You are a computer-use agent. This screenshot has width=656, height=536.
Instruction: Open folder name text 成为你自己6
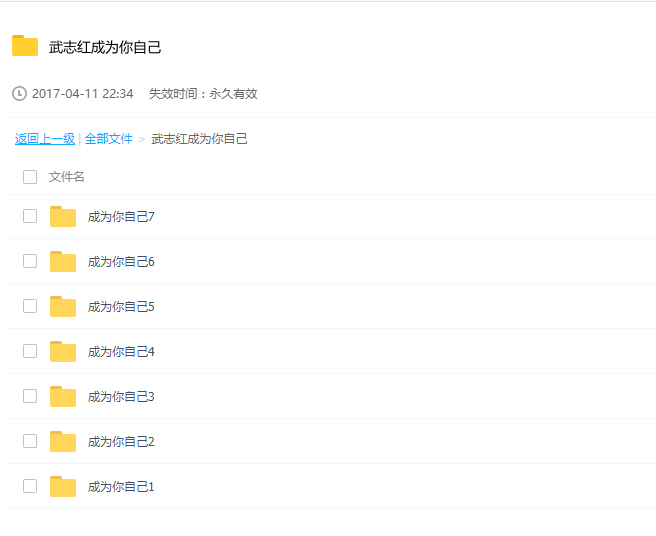pos(121,262)
